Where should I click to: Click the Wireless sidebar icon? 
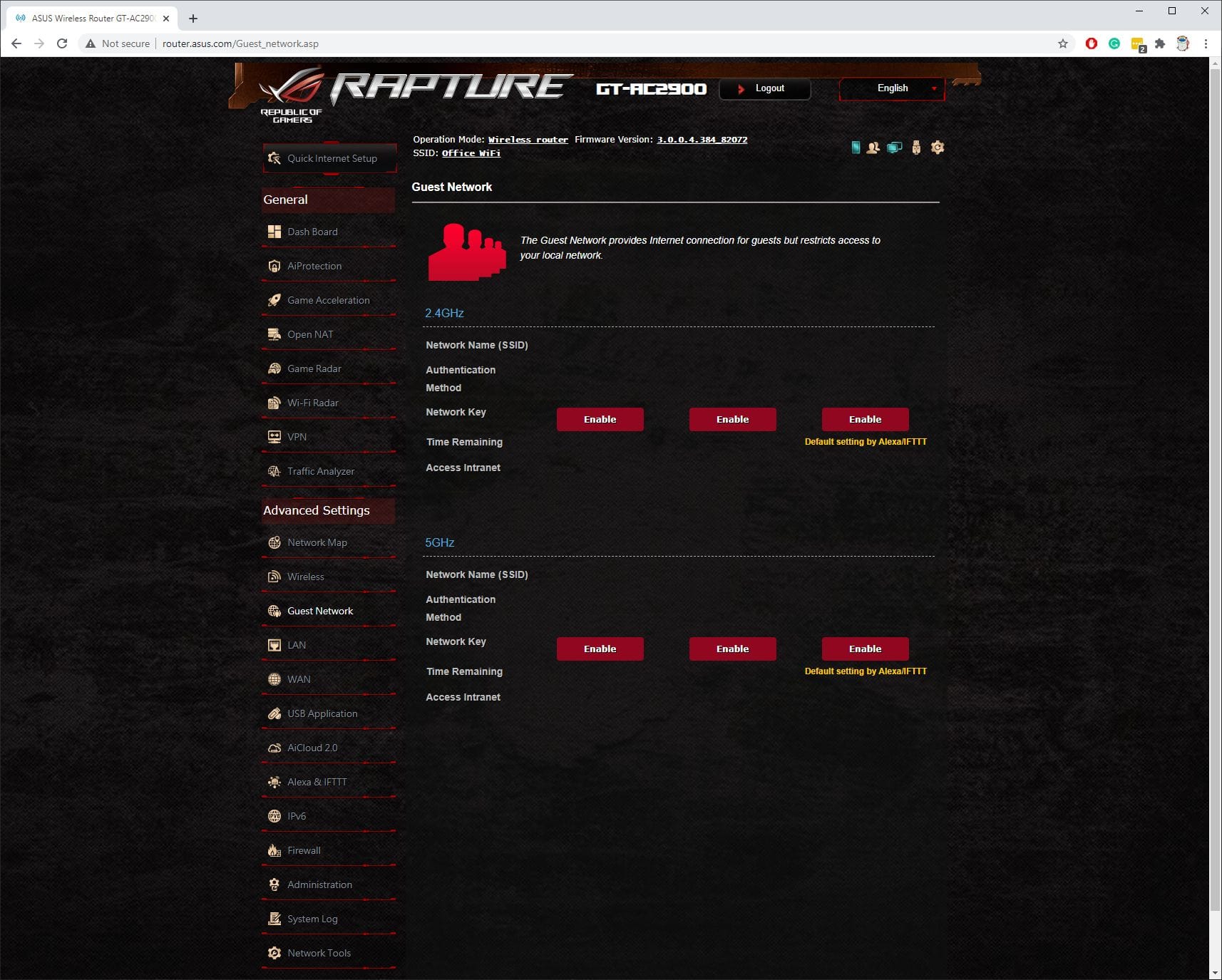274,577
